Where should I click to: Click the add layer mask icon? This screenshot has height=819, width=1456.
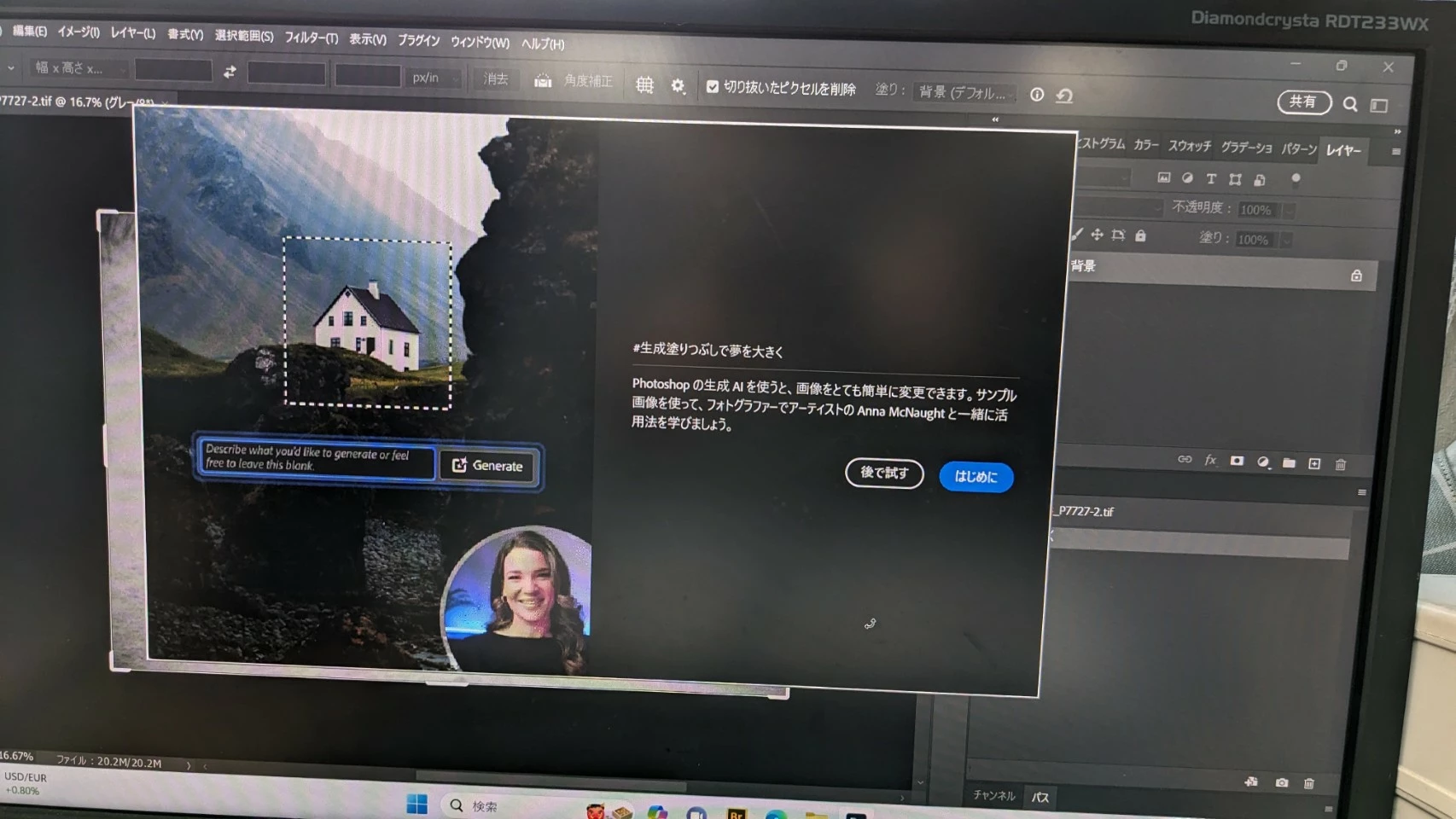[x=1237, y=461]
